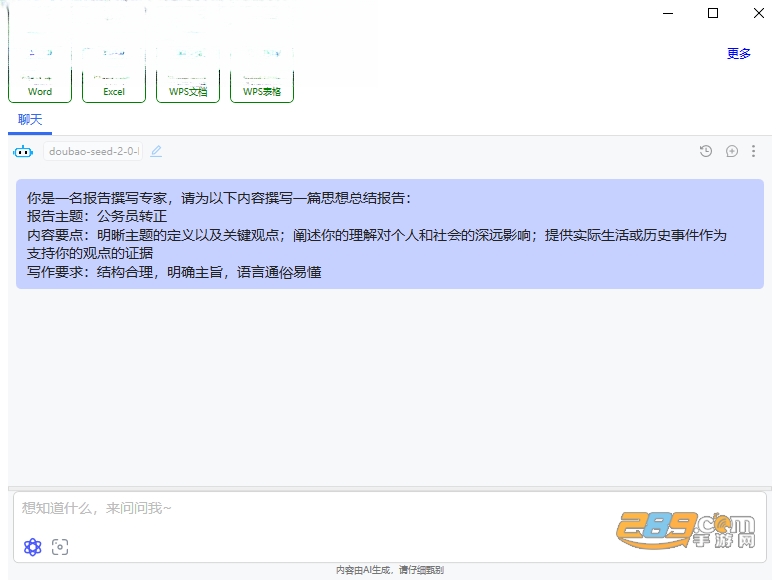780x588 pixels.
Task: Close the window
Action: tap(759, 13)
